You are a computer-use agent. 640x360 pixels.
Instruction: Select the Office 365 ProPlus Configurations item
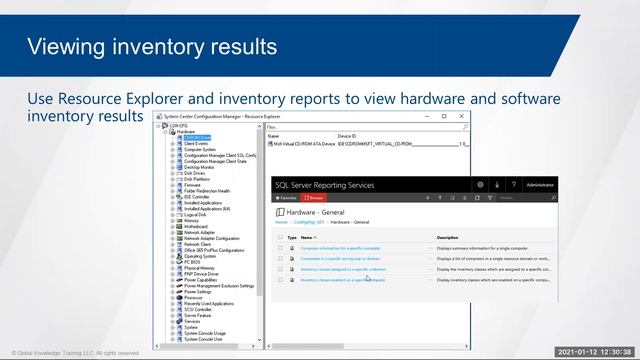[214, 250]
